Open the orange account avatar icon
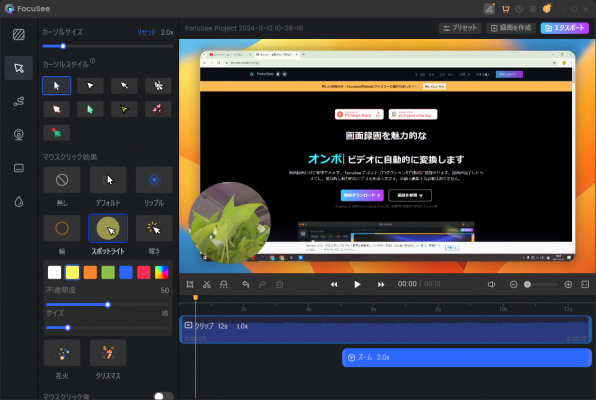The image size is (596, 400). pos(547,8)
